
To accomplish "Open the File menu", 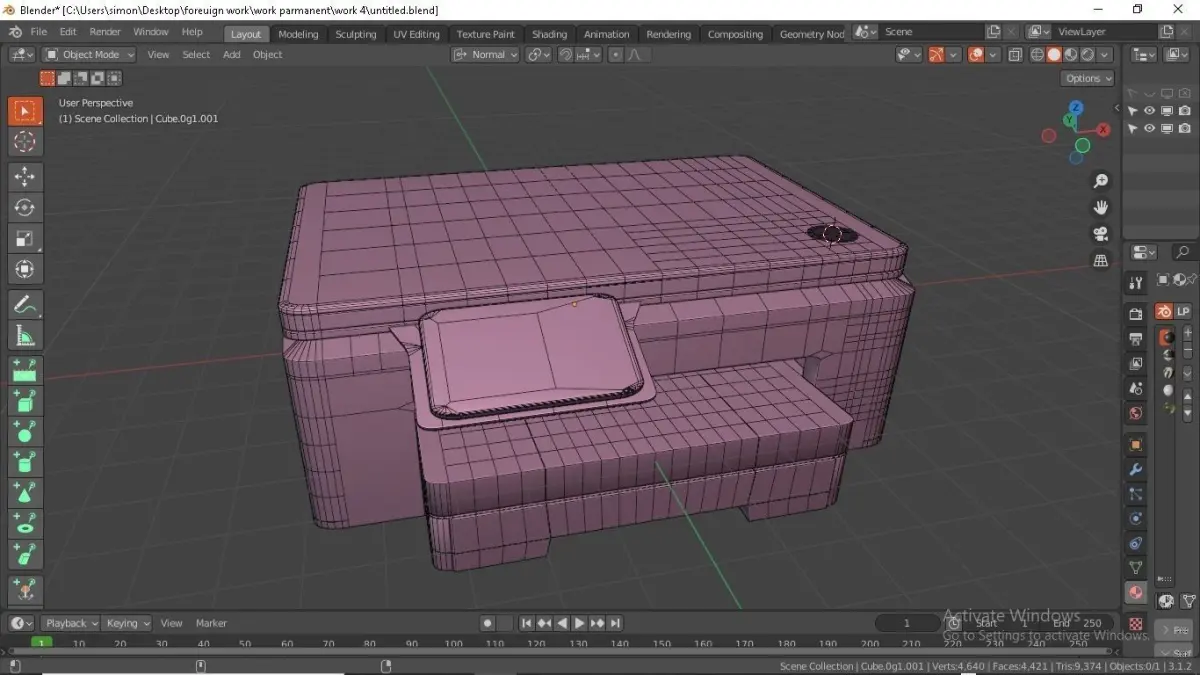I will point(38,32).
